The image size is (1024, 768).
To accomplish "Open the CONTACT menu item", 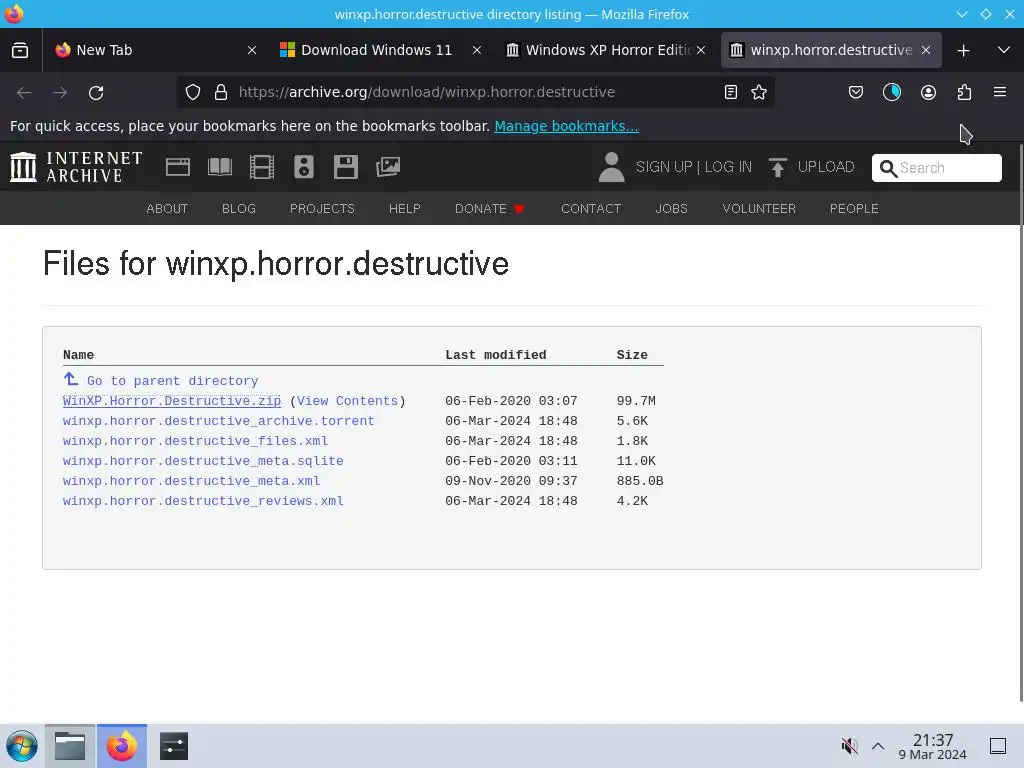I will tap(591, 208).
